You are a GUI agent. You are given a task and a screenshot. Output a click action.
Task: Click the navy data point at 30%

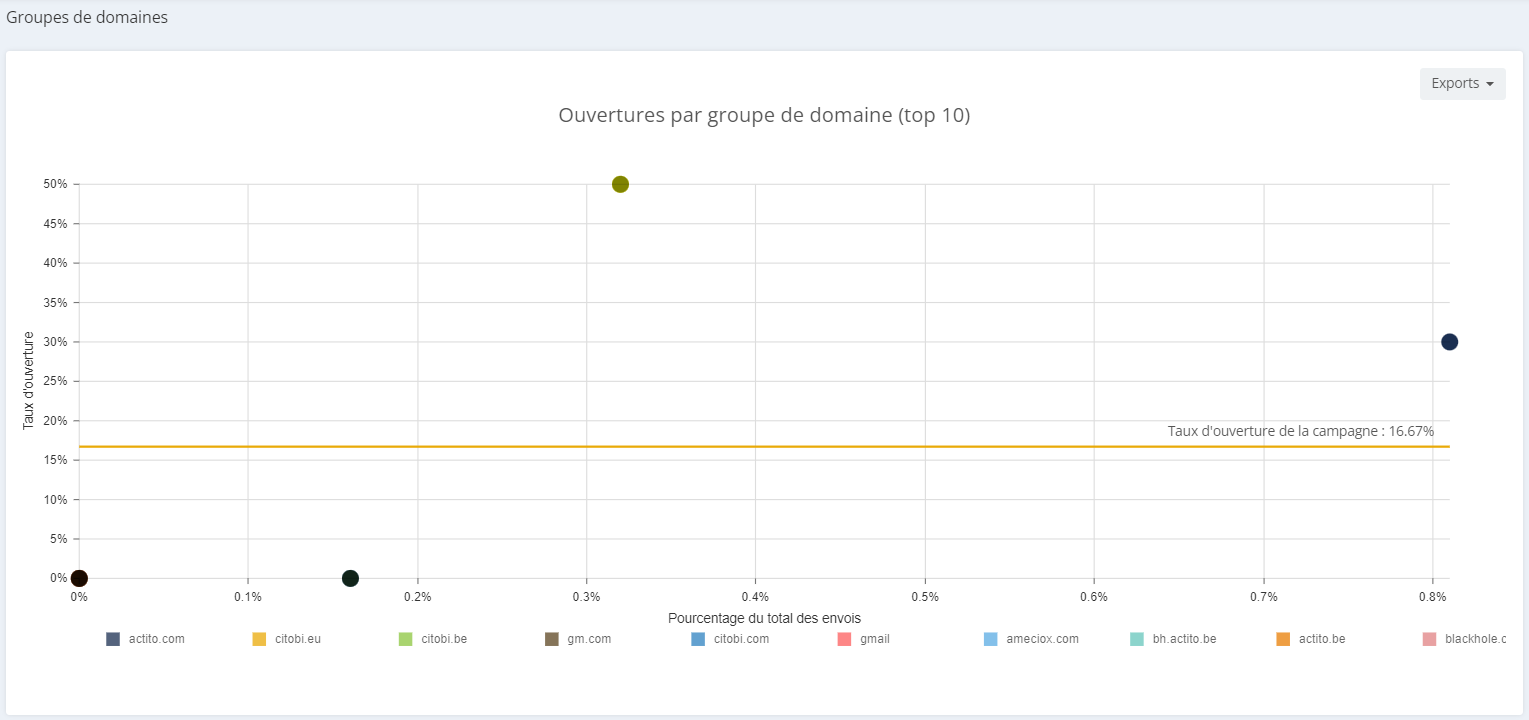[x=1449, y=342]
